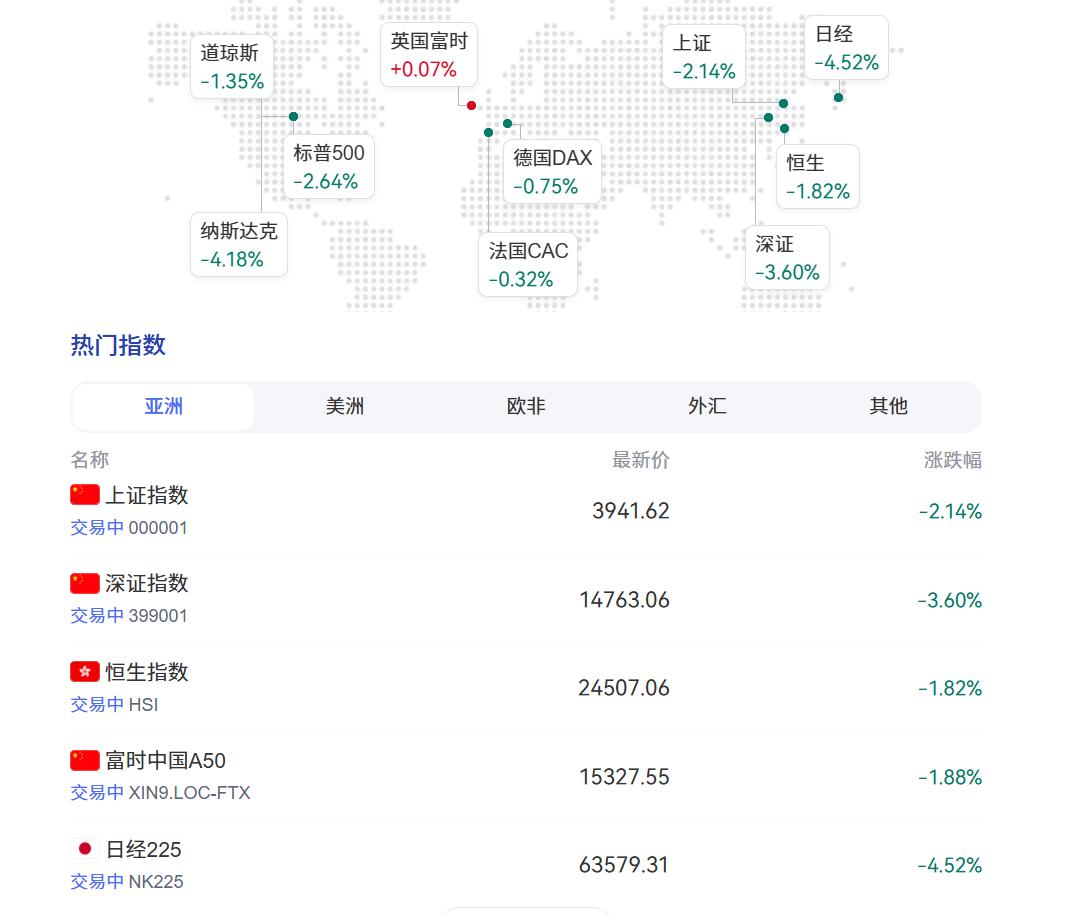Image resolution: width=1068 pixels, height=915 pixels.
Task: Click the price 3941.62
Action: (x=631, y=511)
